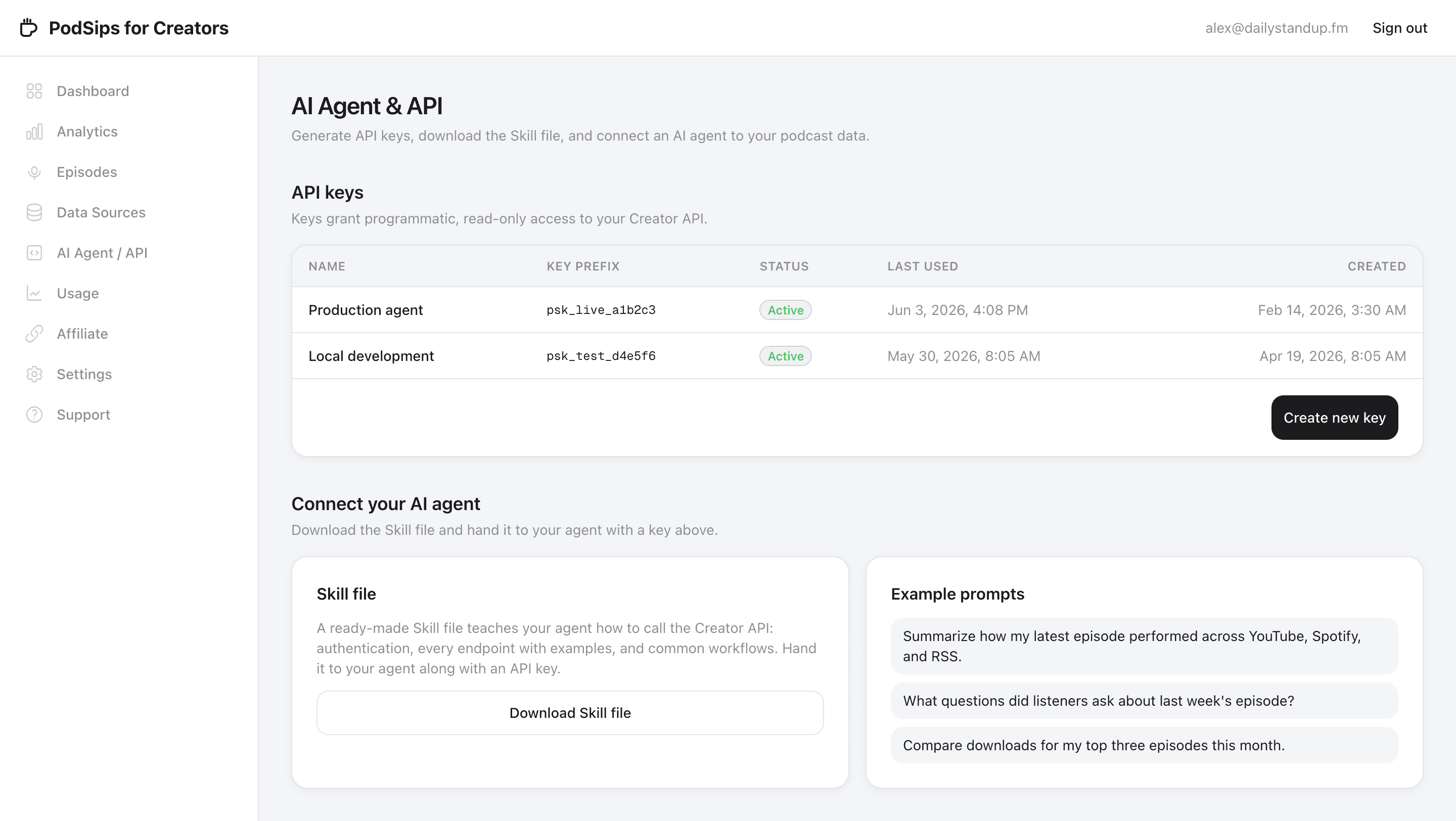Click the STATUS column header
The image size is (1456, 821).
click(x=784, y=266)
